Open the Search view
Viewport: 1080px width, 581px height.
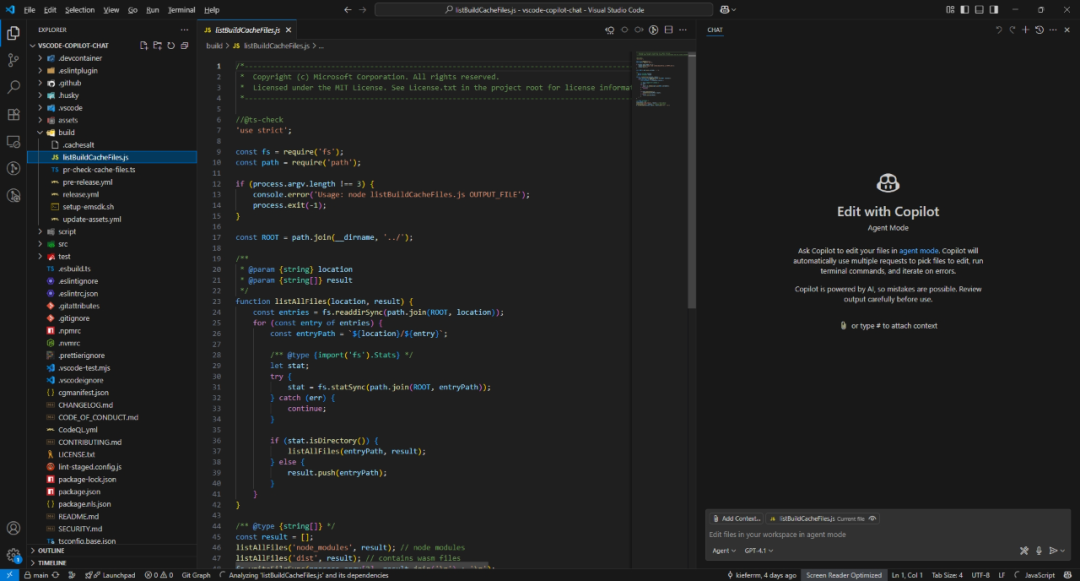click(x=13, y=87)
